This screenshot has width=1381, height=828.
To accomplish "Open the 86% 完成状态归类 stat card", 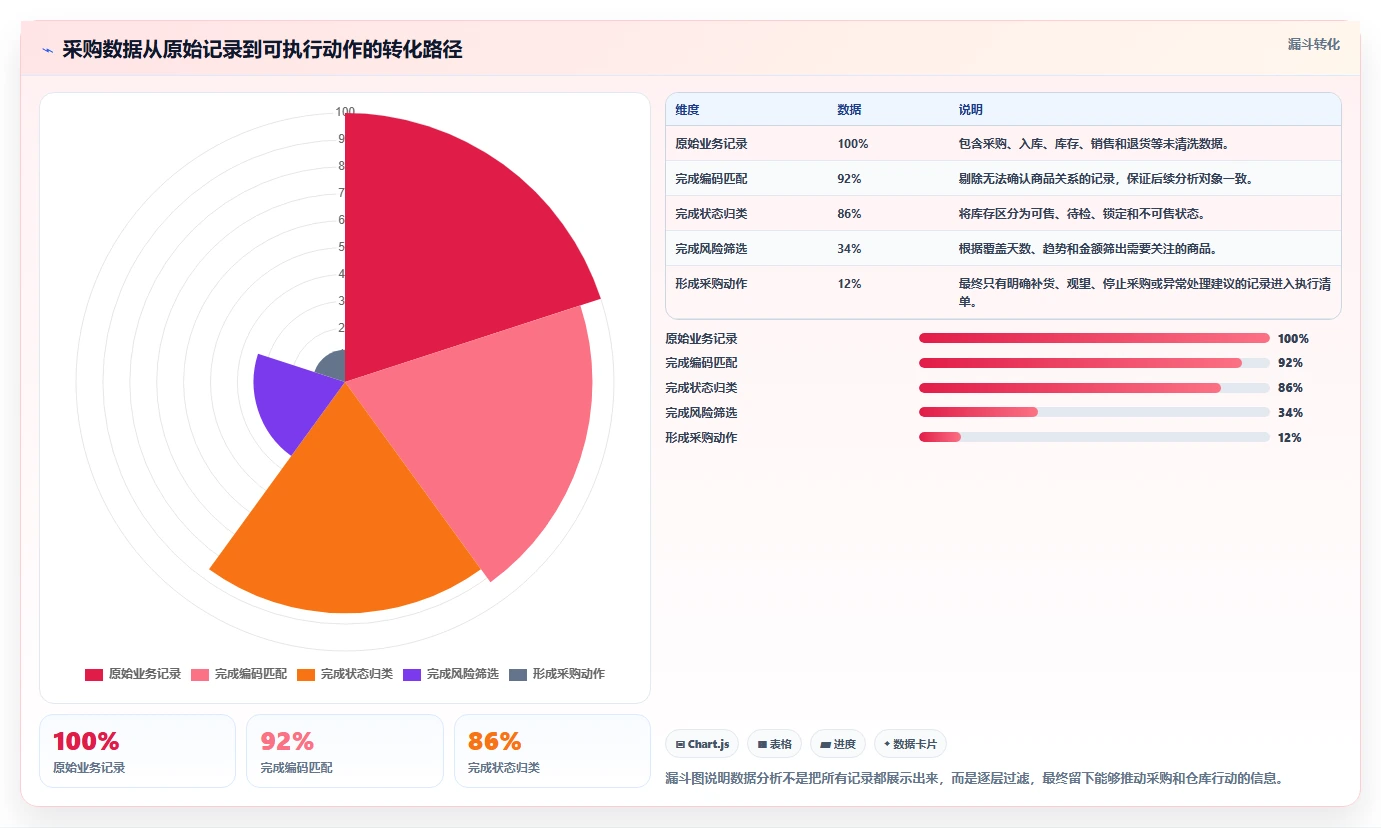I will [x=552, y=751].
